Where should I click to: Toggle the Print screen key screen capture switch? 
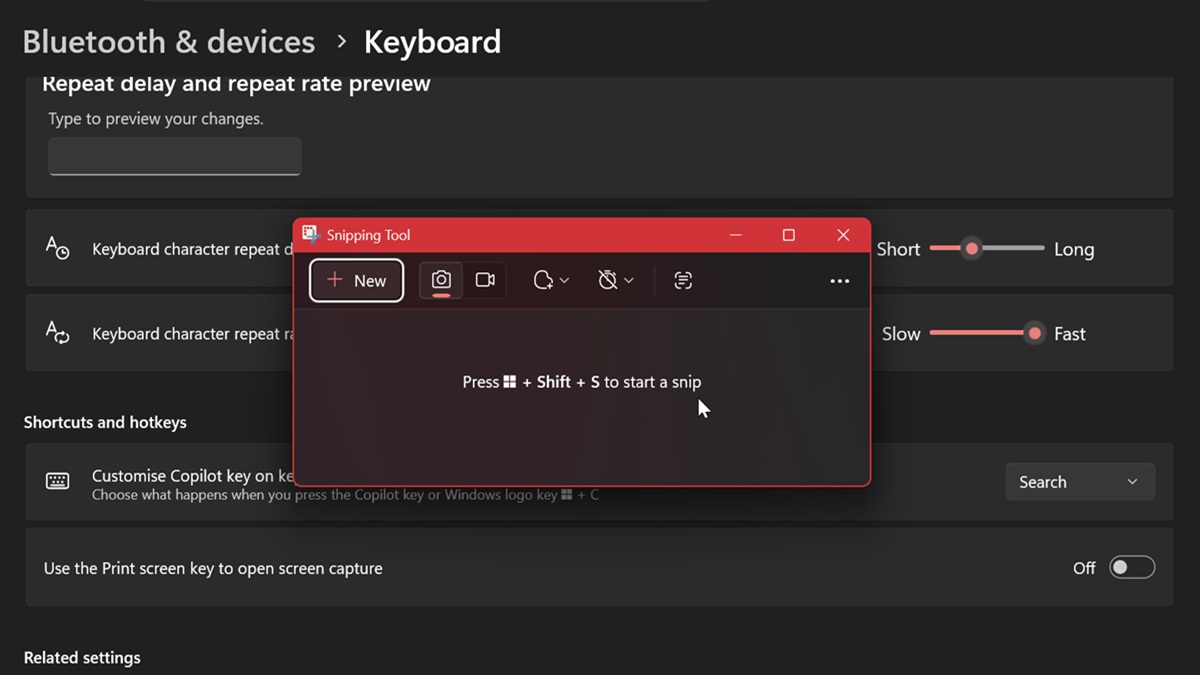pyautogui.click(x=1133, y=568)
